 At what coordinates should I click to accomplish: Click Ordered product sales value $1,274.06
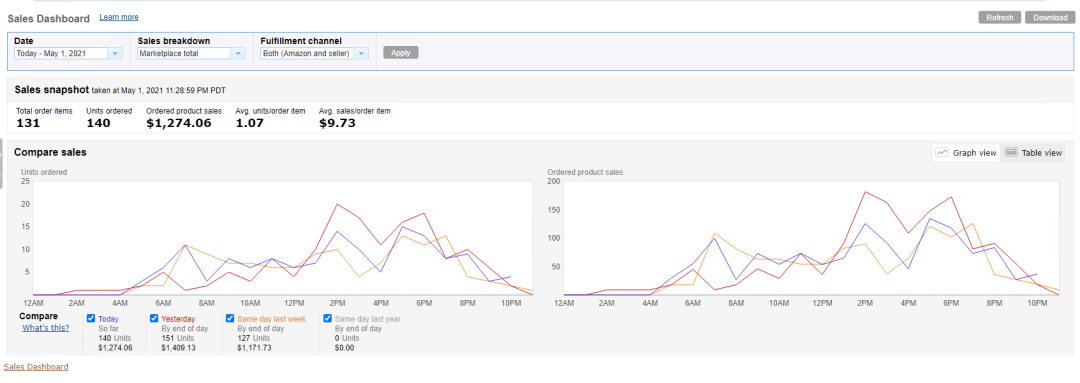(179, 123)
